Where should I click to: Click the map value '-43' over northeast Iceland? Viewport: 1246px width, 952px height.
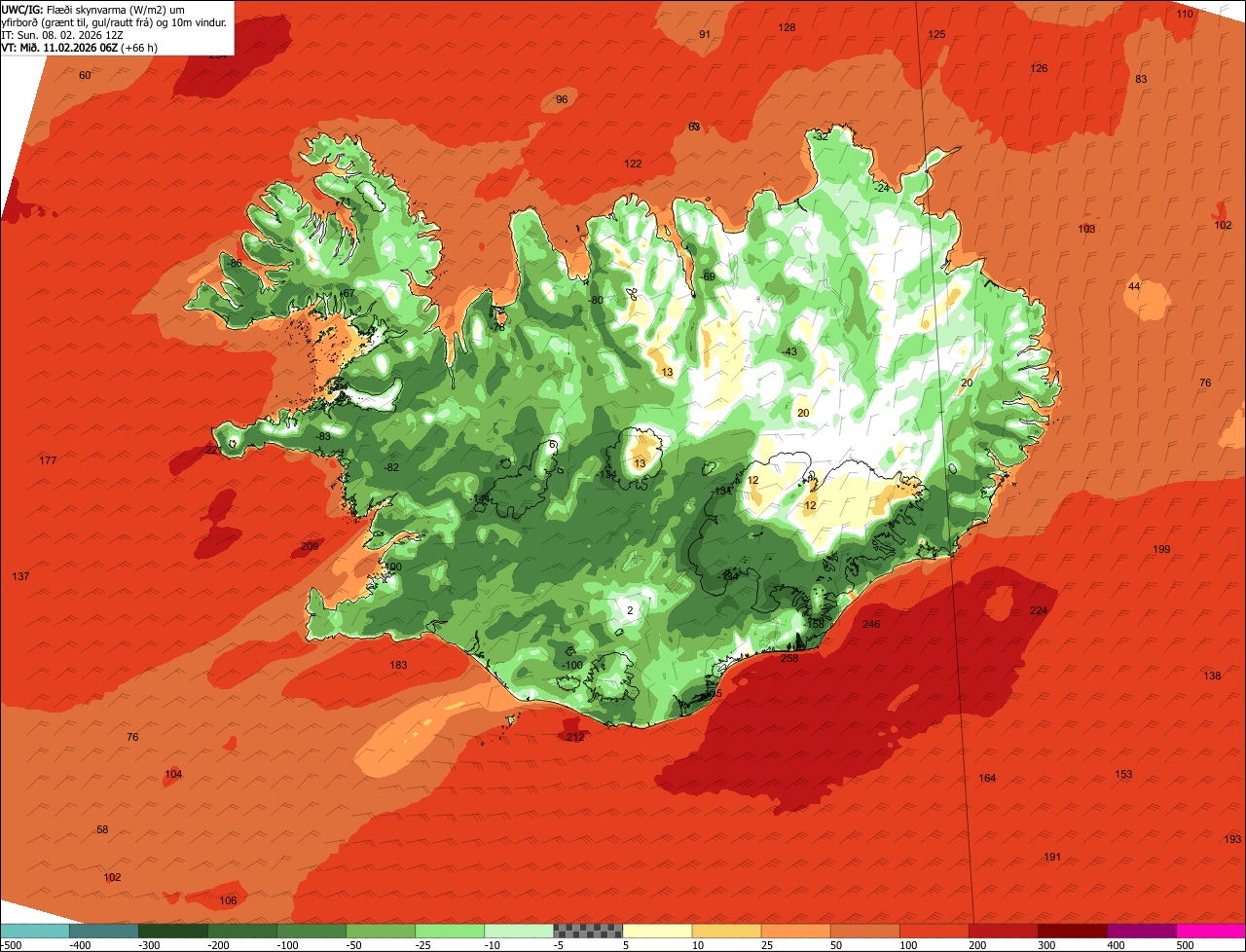[x=788, y=352]
